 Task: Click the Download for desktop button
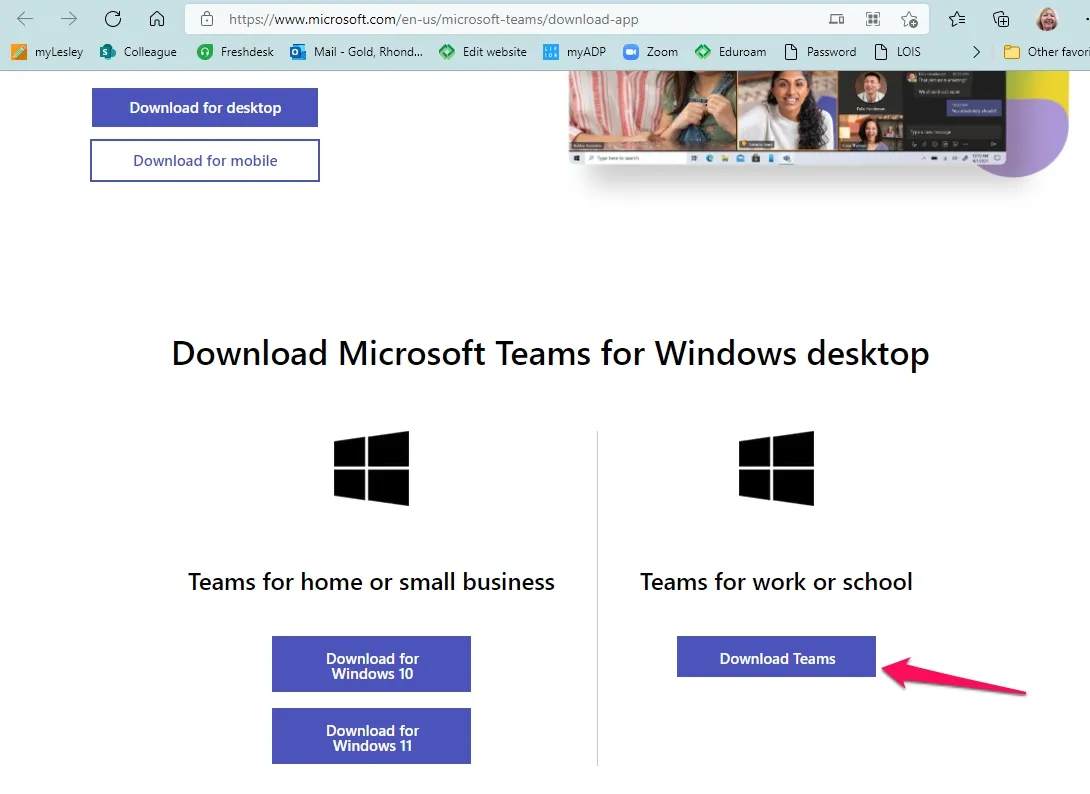[204, 107]
